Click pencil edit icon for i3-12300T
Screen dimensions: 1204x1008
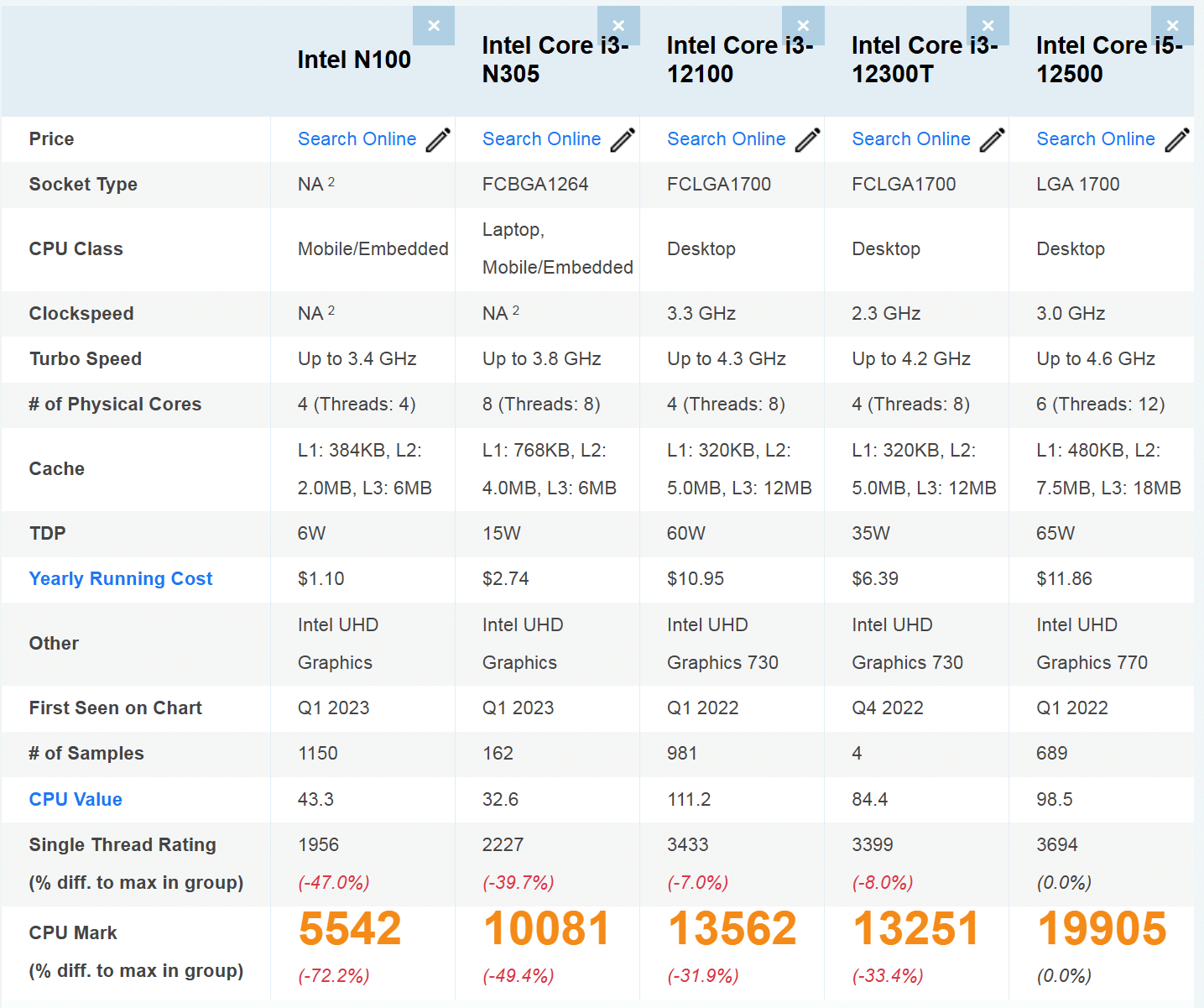point(992,140)
